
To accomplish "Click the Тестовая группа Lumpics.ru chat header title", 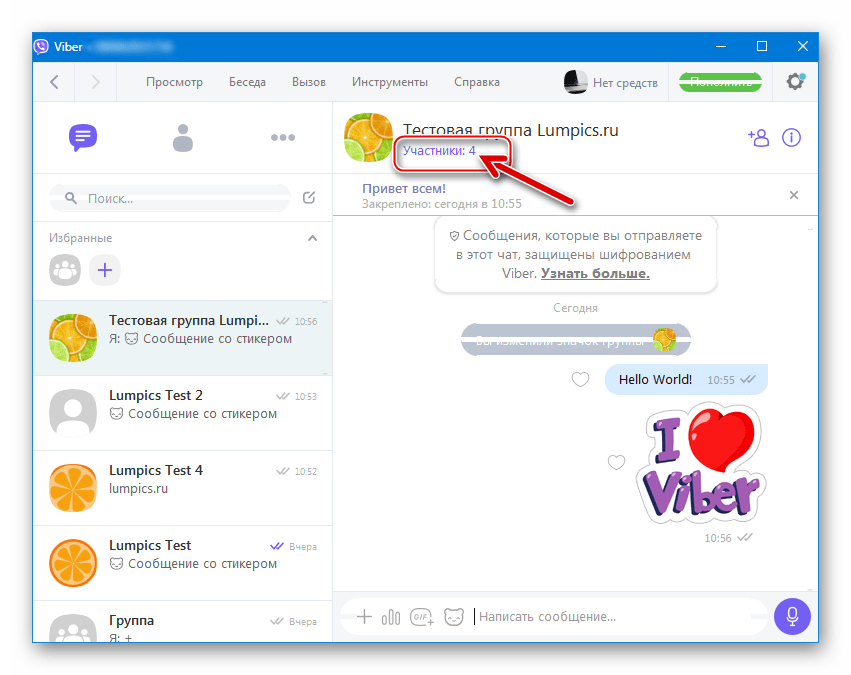I will [x=510, y=130].
